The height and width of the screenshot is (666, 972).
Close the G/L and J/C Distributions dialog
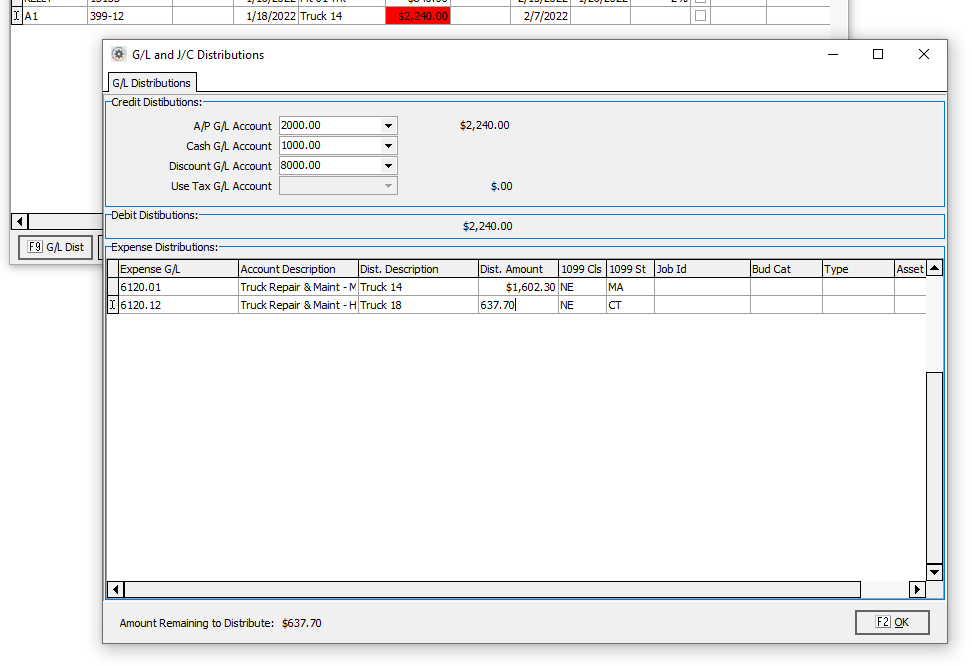[x=923, y=55]
